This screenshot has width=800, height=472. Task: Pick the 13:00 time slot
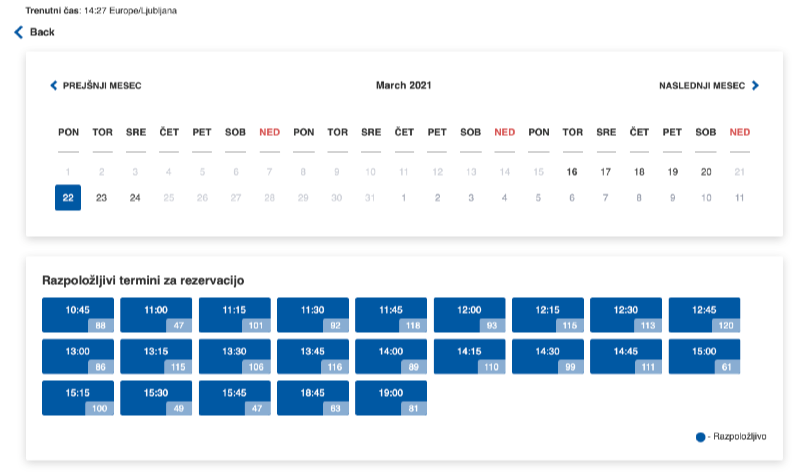point(78,356)
